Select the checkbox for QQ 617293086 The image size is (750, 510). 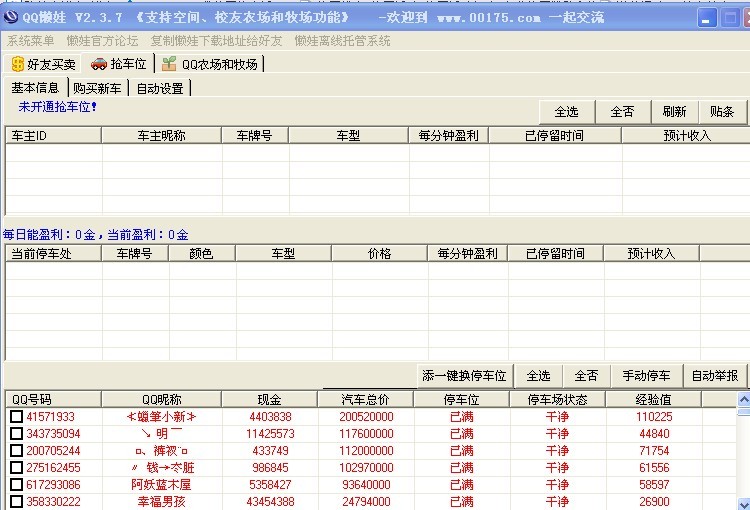pos(16,485)
